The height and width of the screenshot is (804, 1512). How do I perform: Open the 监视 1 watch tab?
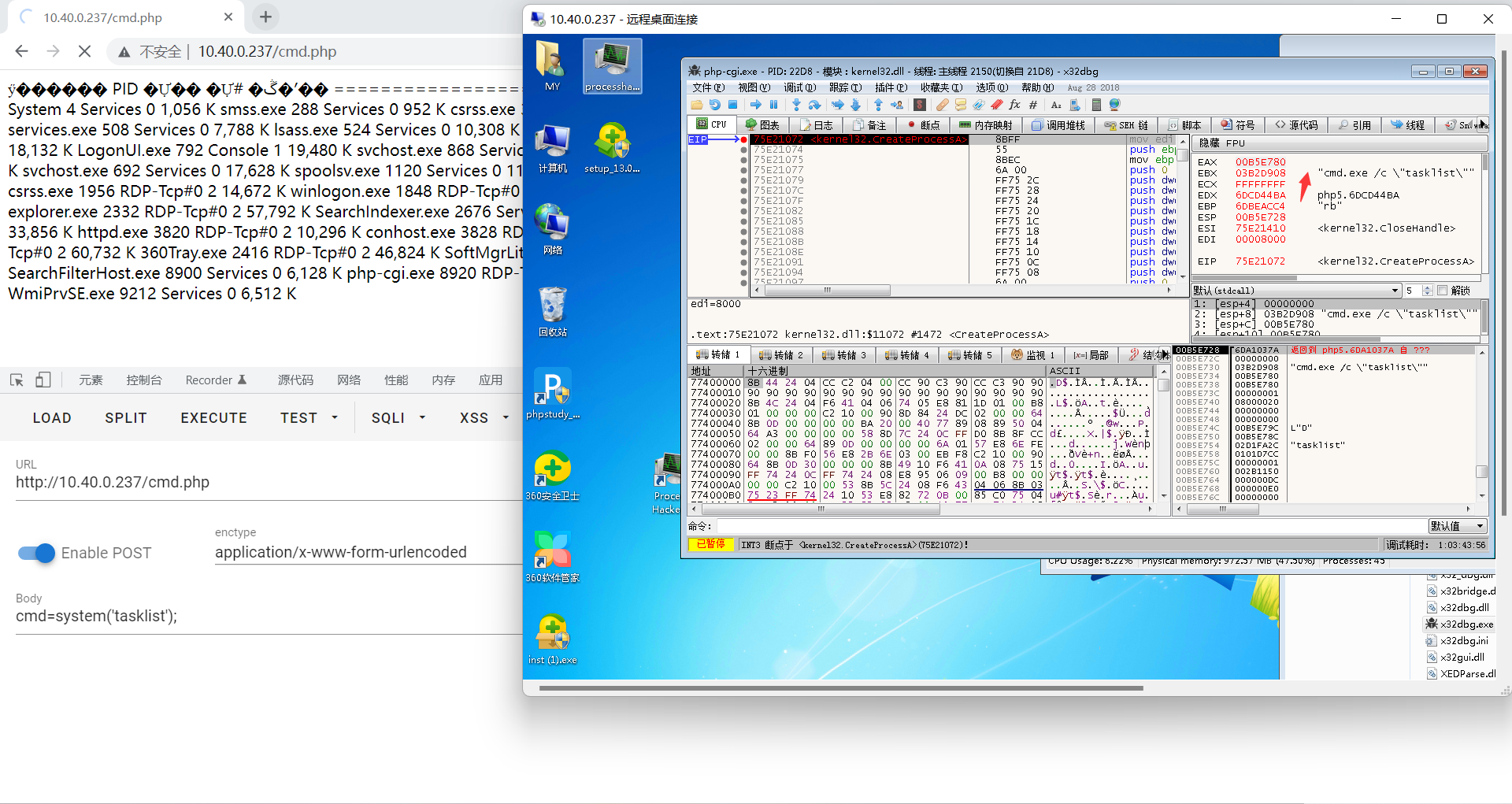[x=1032, y=355]
